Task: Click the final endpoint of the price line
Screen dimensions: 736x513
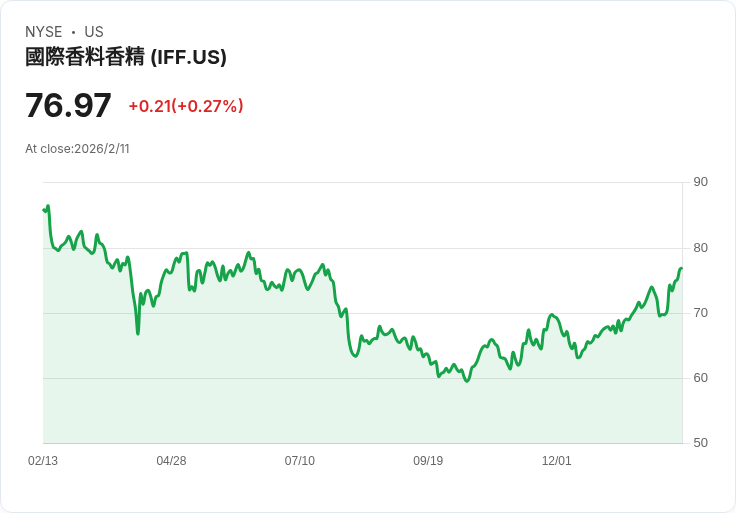Action: tap(681, 268)
